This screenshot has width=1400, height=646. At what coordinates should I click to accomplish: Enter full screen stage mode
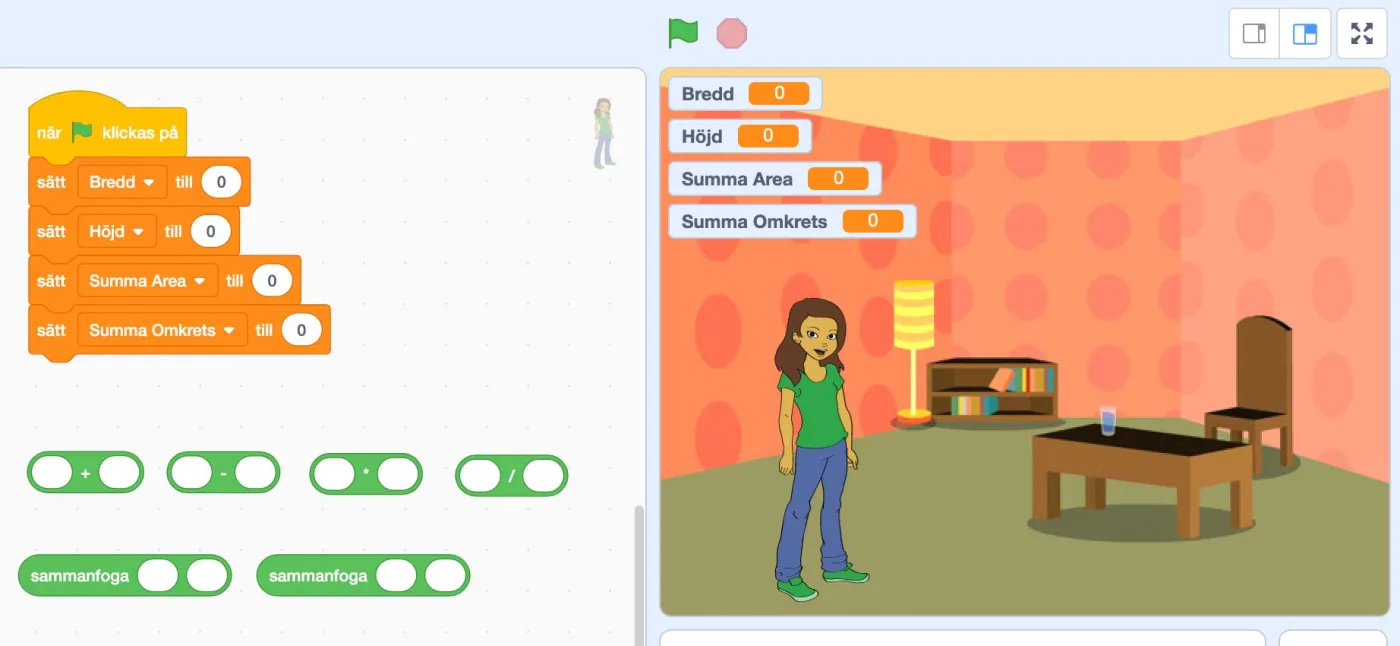click(x=1362, y=34)
